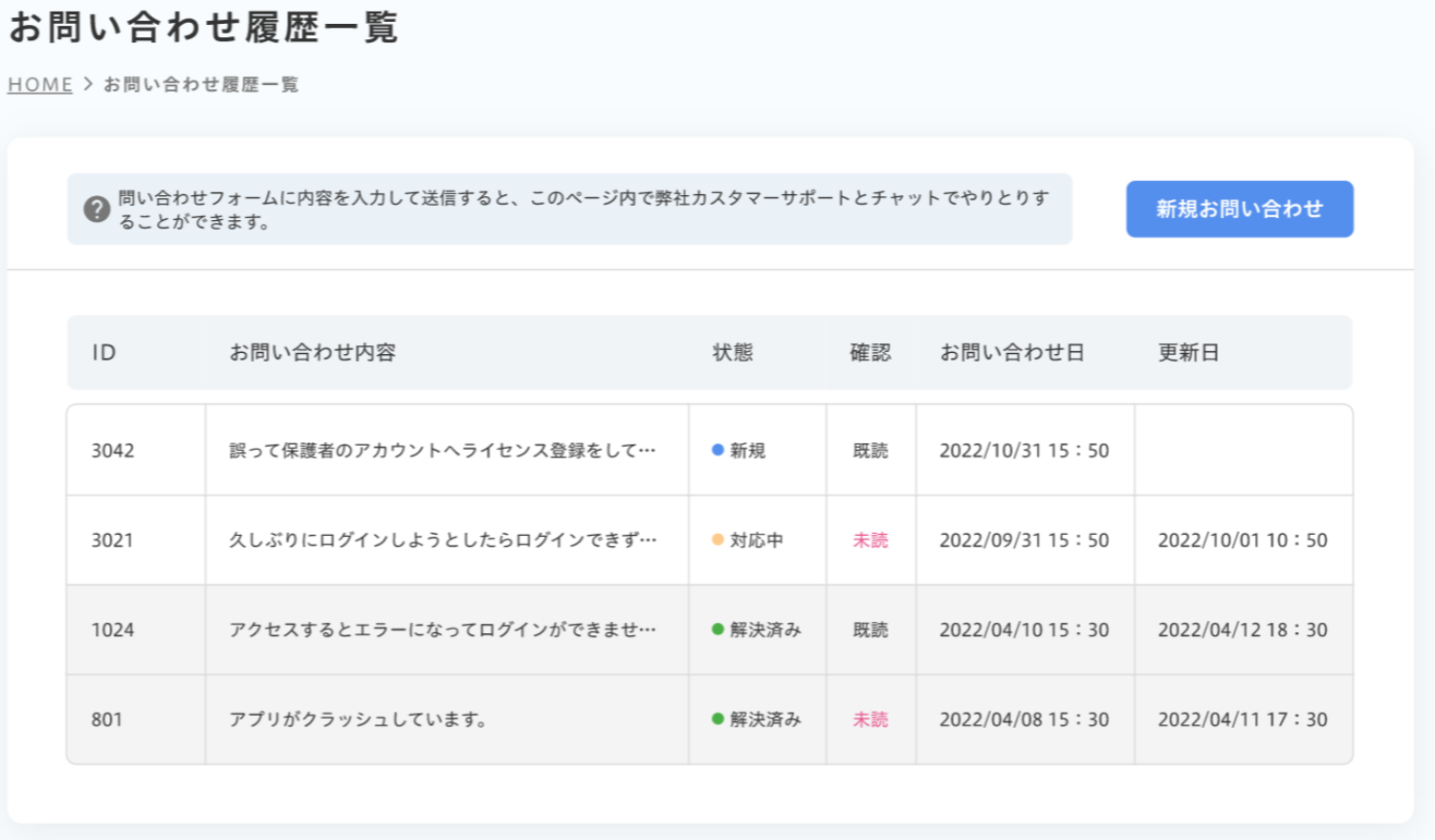This screenshot has height=840, width=1435.
Task: Click the orange status dot for 対応中
Action: [x=717, y=540]
